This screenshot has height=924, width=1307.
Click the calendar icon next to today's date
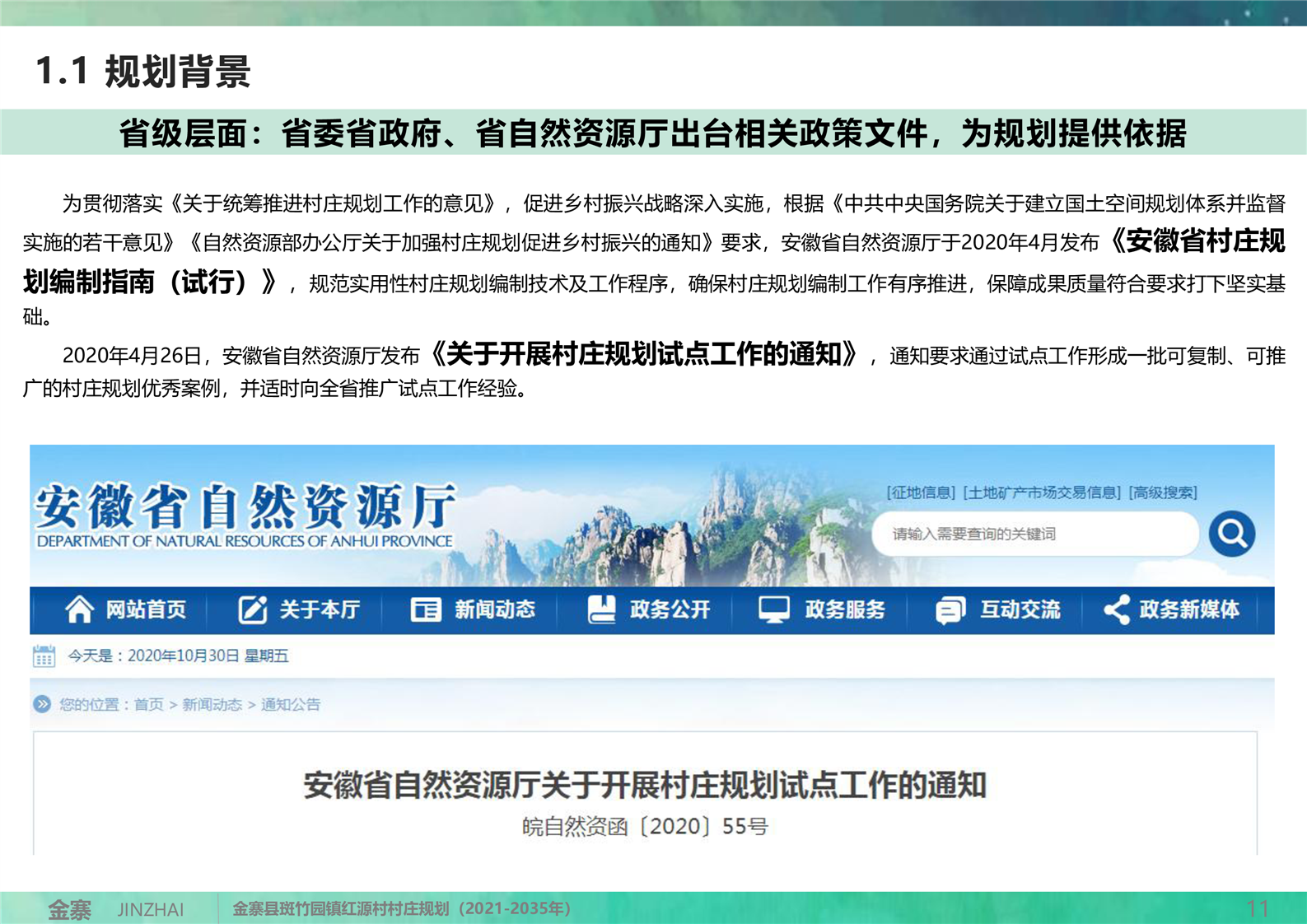[44, 656]
